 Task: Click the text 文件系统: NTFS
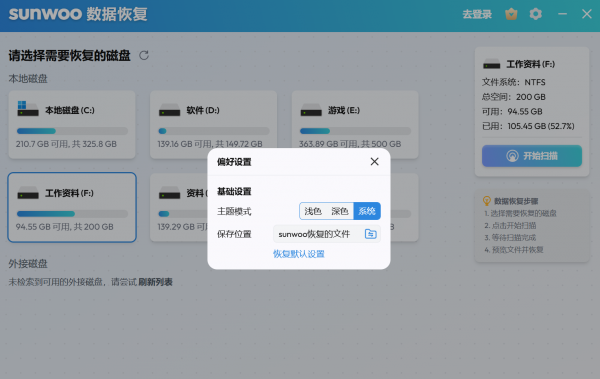pos(514,82)
